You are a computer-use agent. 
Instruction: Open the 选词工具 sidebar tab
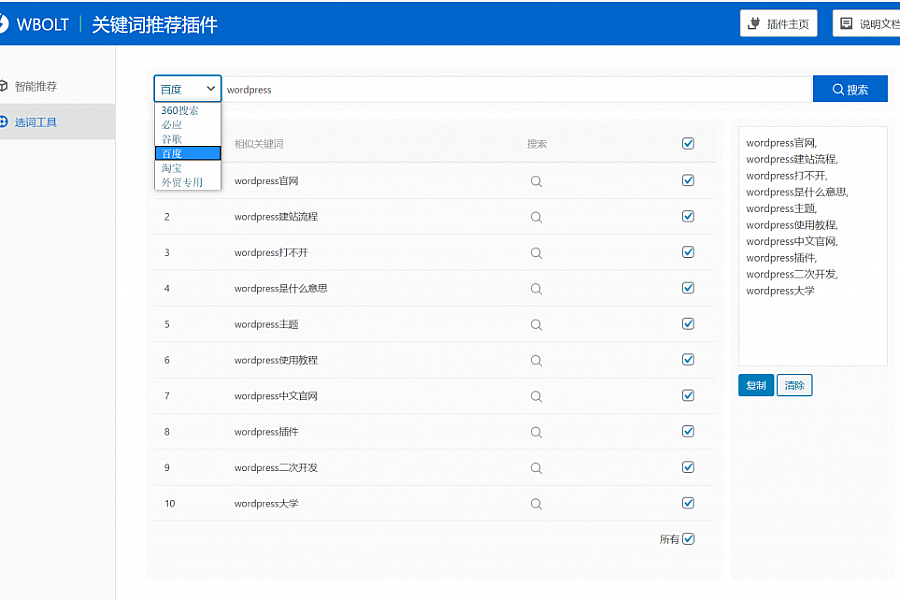point(57,122)
